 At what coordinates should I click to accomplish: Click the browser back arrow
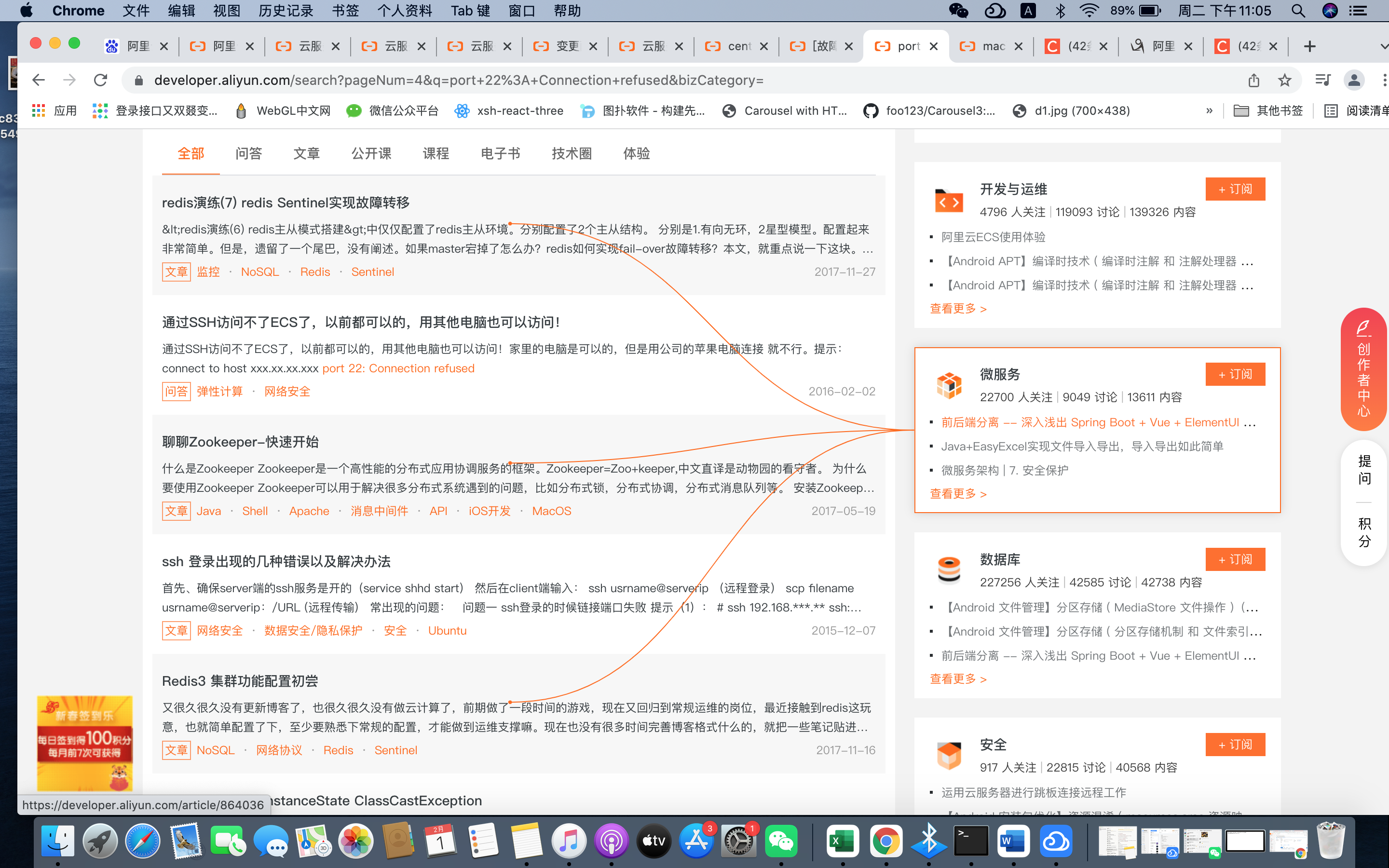pos(39,81)
